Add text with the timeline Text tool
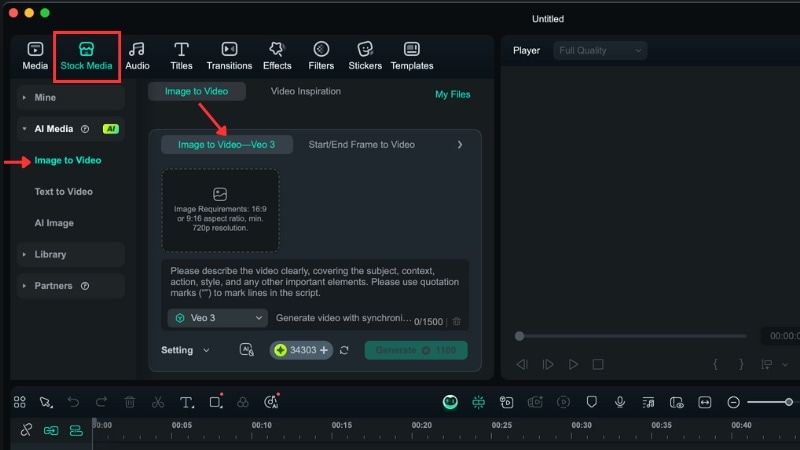Viewport: 800px width, 450px height. pos(187,402)
